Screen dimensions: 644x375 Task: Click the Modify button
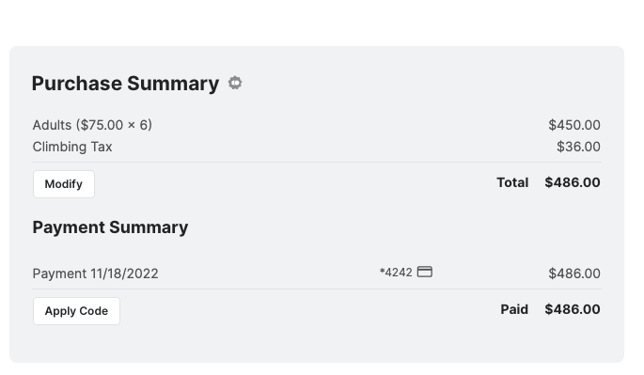(x=64, y=184)
